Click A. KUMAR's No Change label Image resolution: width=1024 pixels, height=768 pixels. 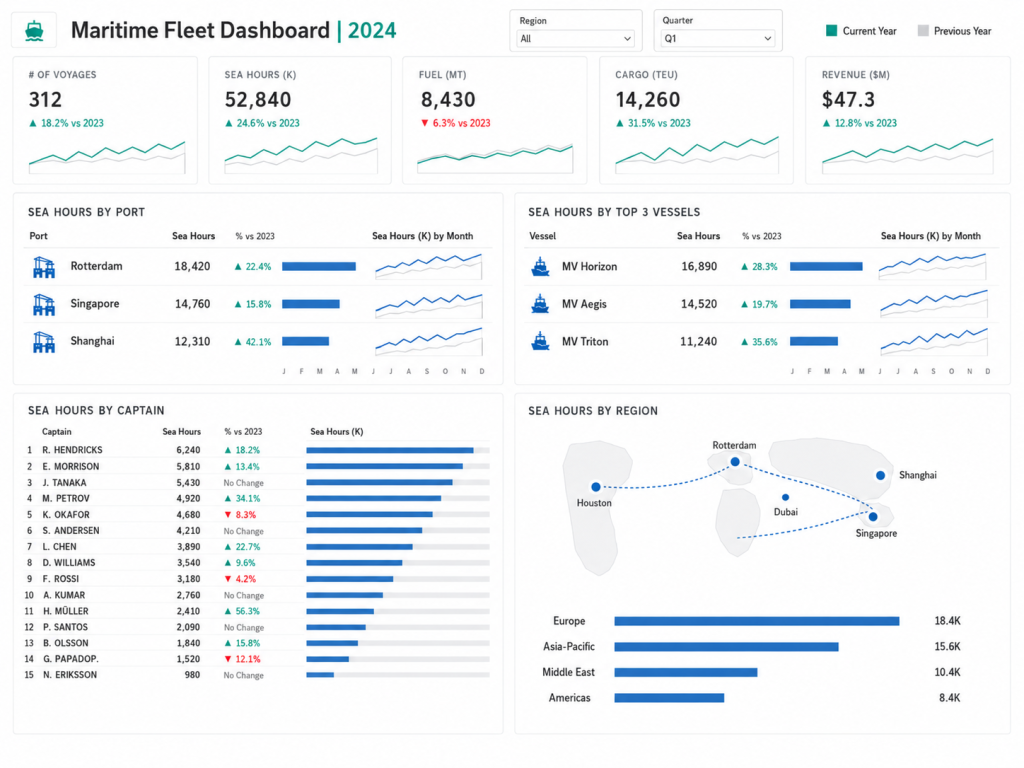click(244, 595)
